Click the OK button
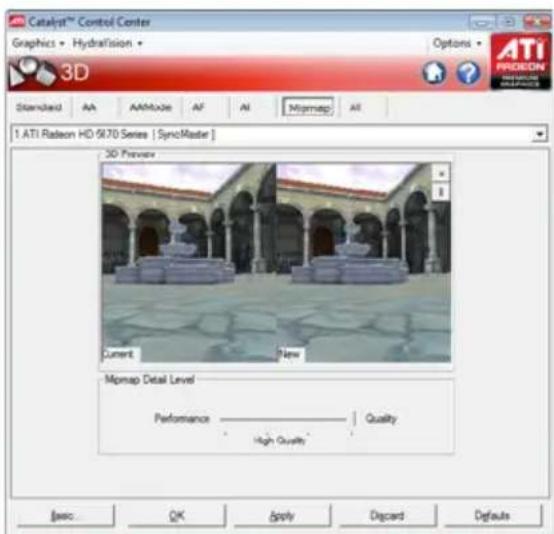The width and height of the screenshot is (554, 534). 177,516
